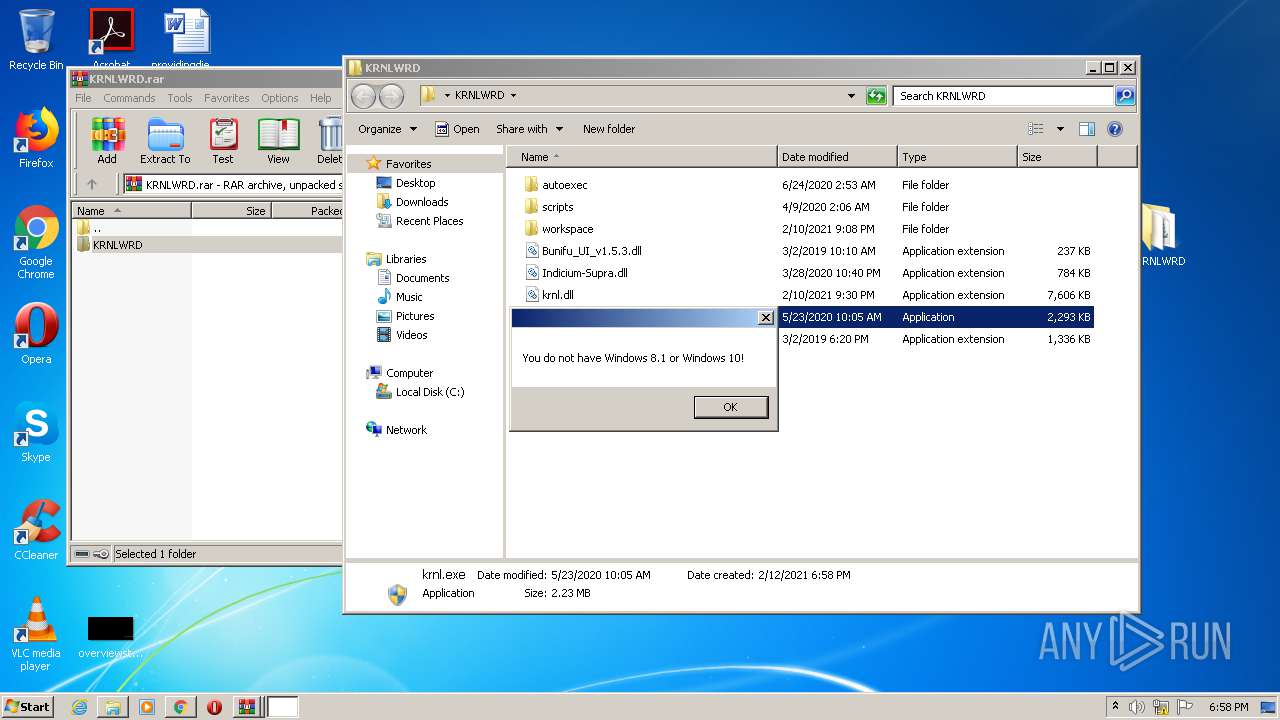The image size is (1280, 720).
Task: Click the New folder button
Action: point(609,129)
